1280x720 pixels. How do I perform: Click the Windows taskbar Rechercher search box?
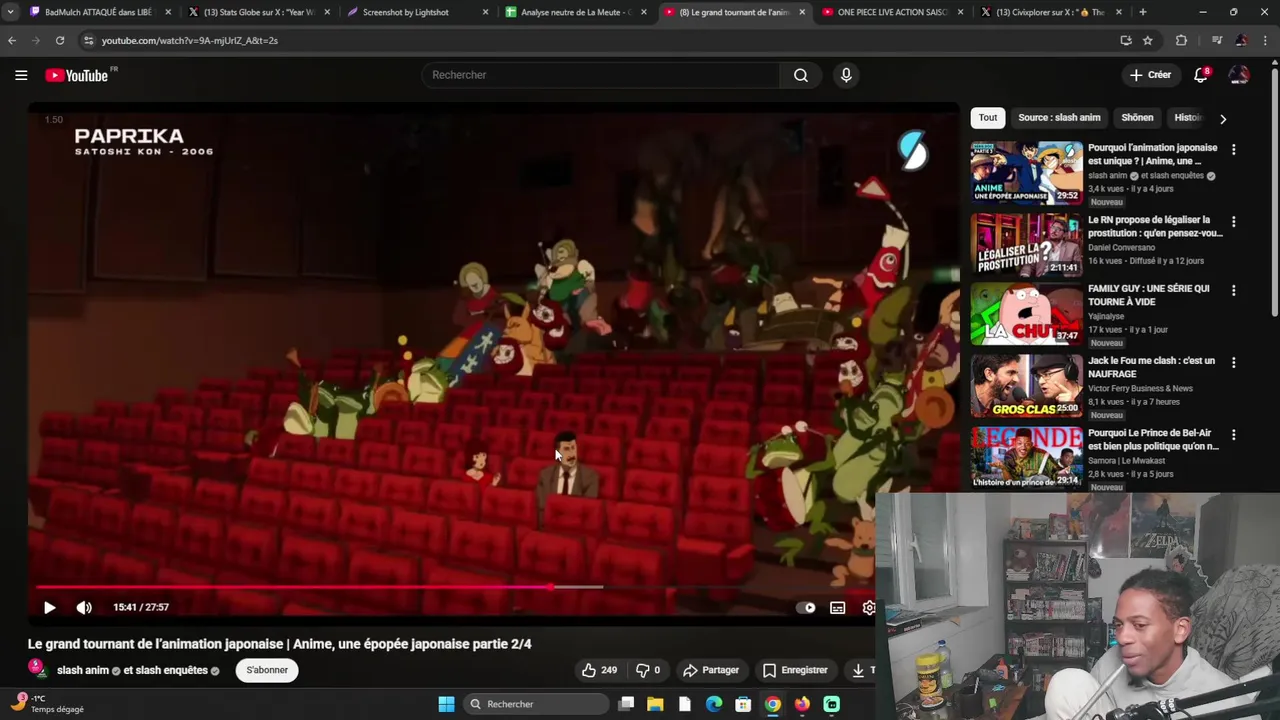(537, 704)
